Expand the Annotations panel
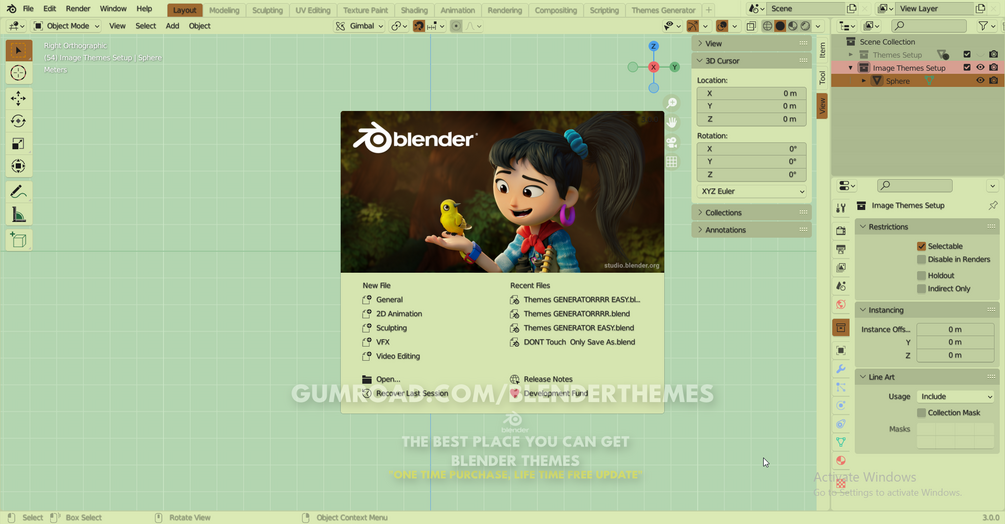This screenshot has width=1005, height=524. 751,230
